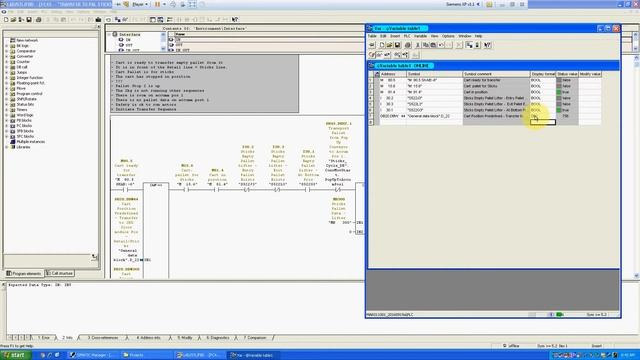This screenshot has width=640, height=360.
Task: Switch to LAD/STL/FBD task in taskbar
Action: (x=200, y=355)
